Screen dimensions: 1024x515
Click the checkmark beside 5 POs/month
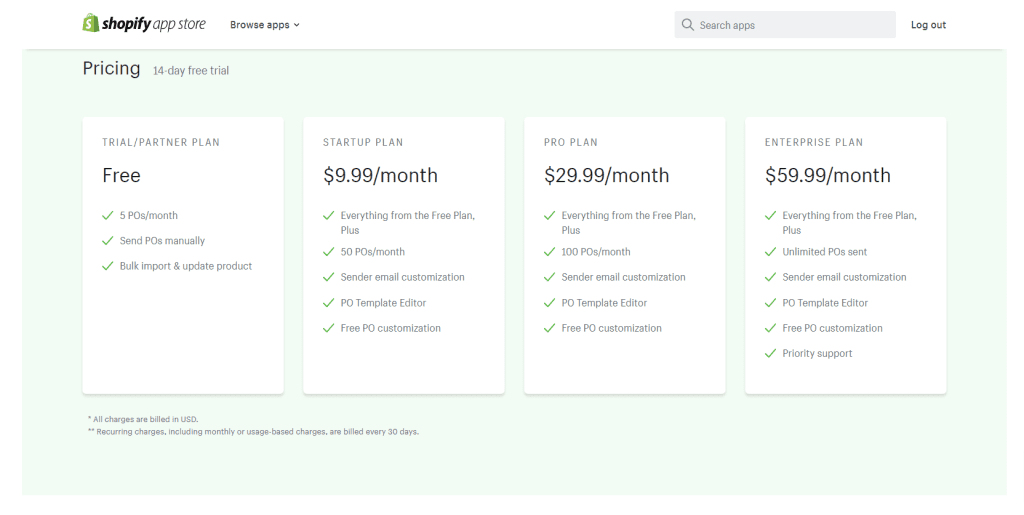(108, 215)
